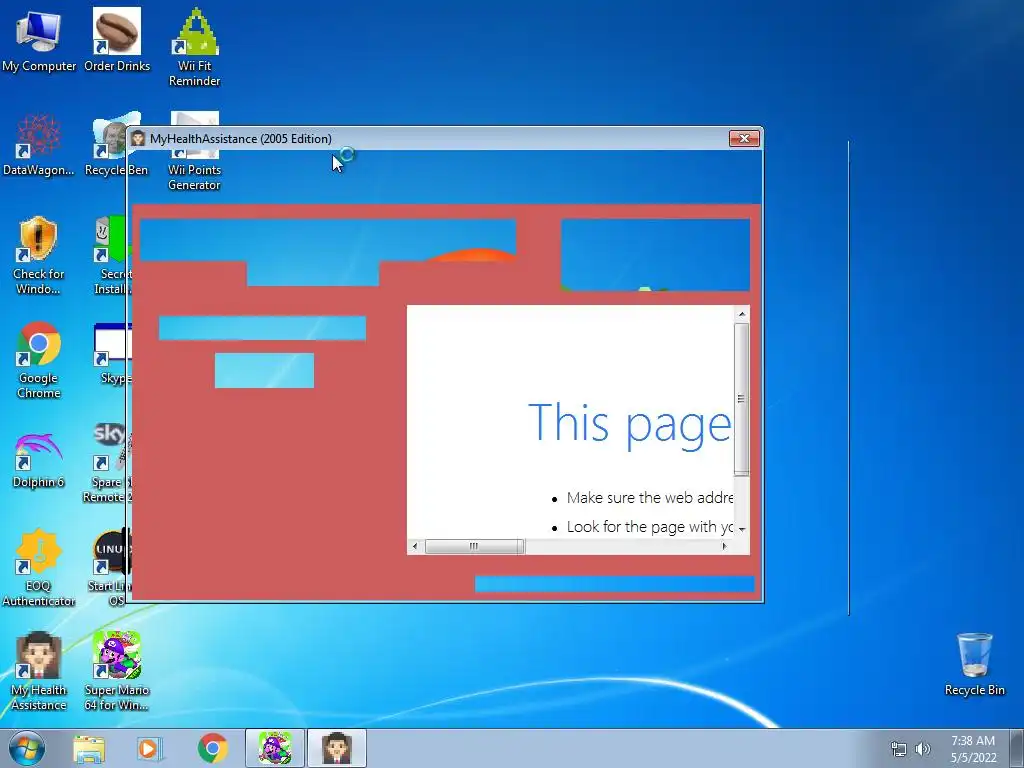Launch Windows Media Player from the taskbar
Screen dimensions: 1024x768
point(149,749)
